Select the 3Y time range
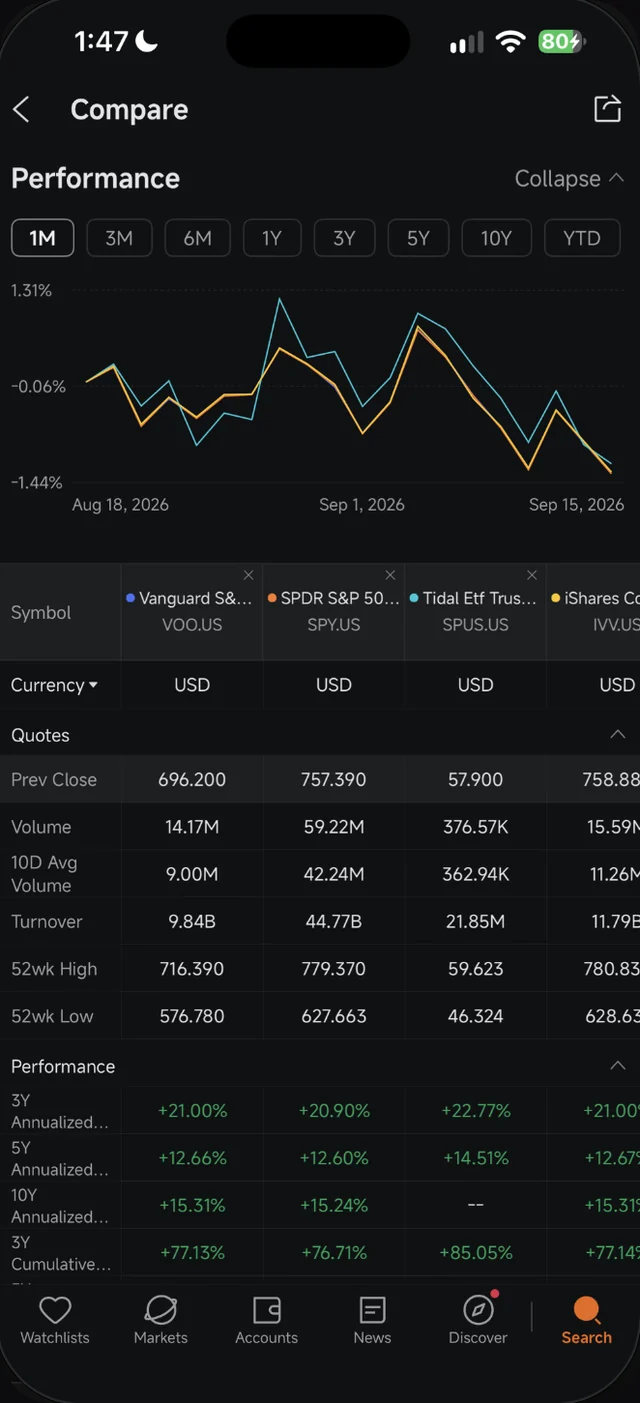Screen dimensions: 640x1403 tap(344, 238)
